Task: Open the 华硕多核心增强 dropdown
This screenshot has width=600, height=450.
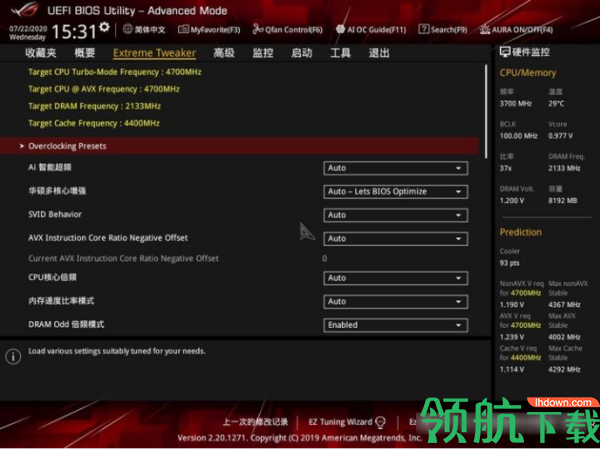Action: (395, 192)
